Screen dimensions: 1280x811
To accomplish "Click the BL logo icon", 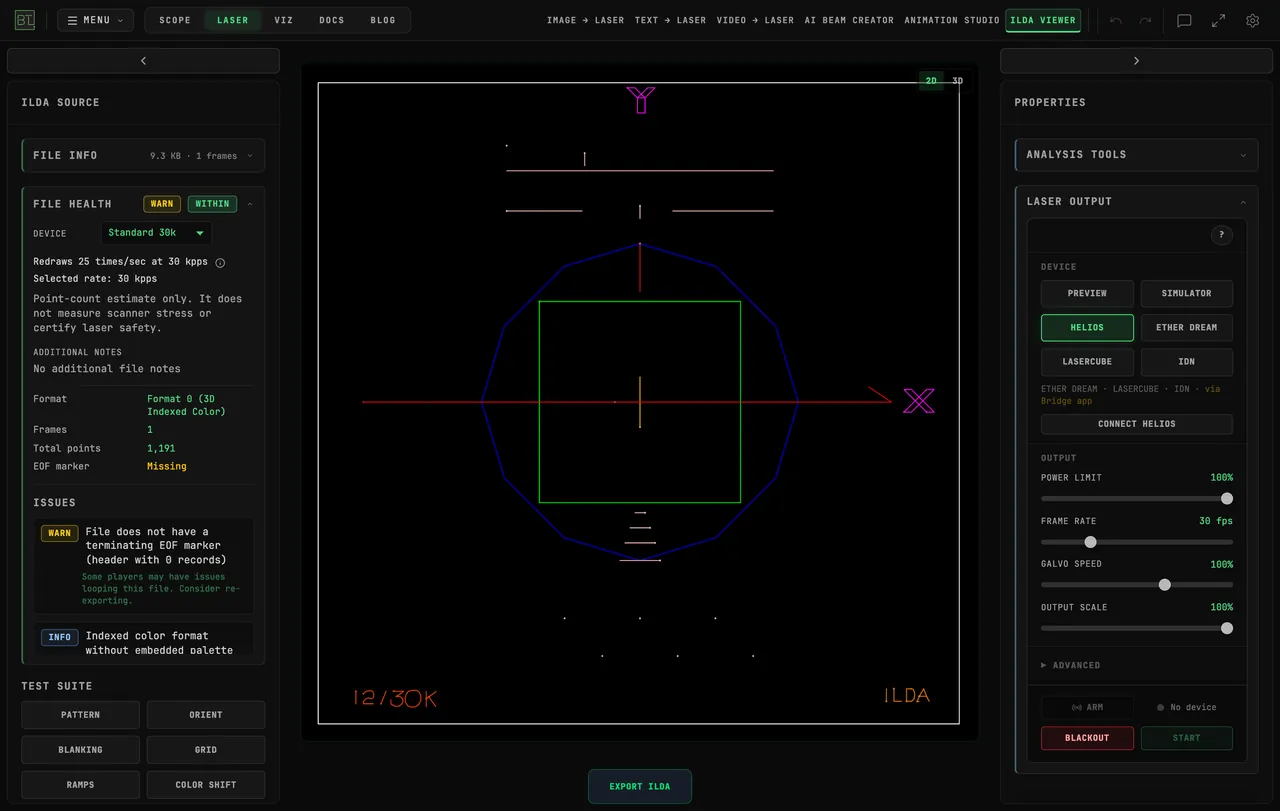I will click(x=25, y=20).
